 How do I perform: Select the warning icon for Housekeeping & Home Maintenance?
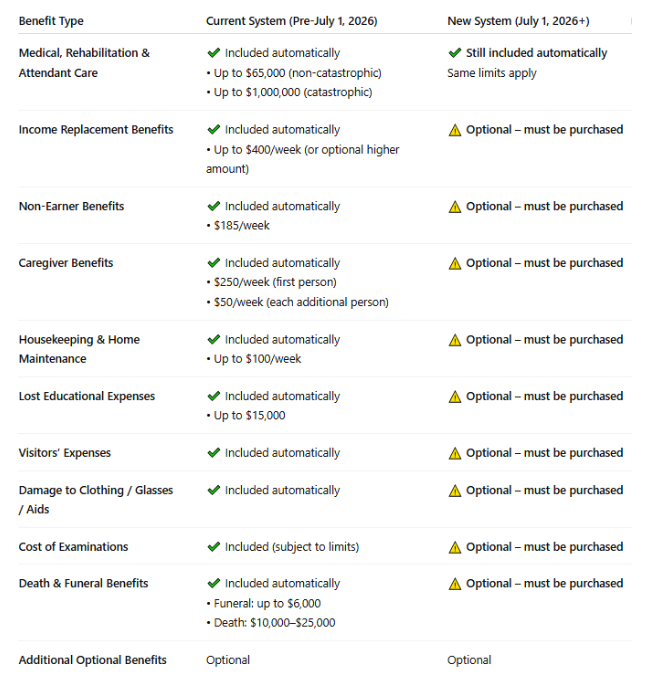[x=455, y=340]
